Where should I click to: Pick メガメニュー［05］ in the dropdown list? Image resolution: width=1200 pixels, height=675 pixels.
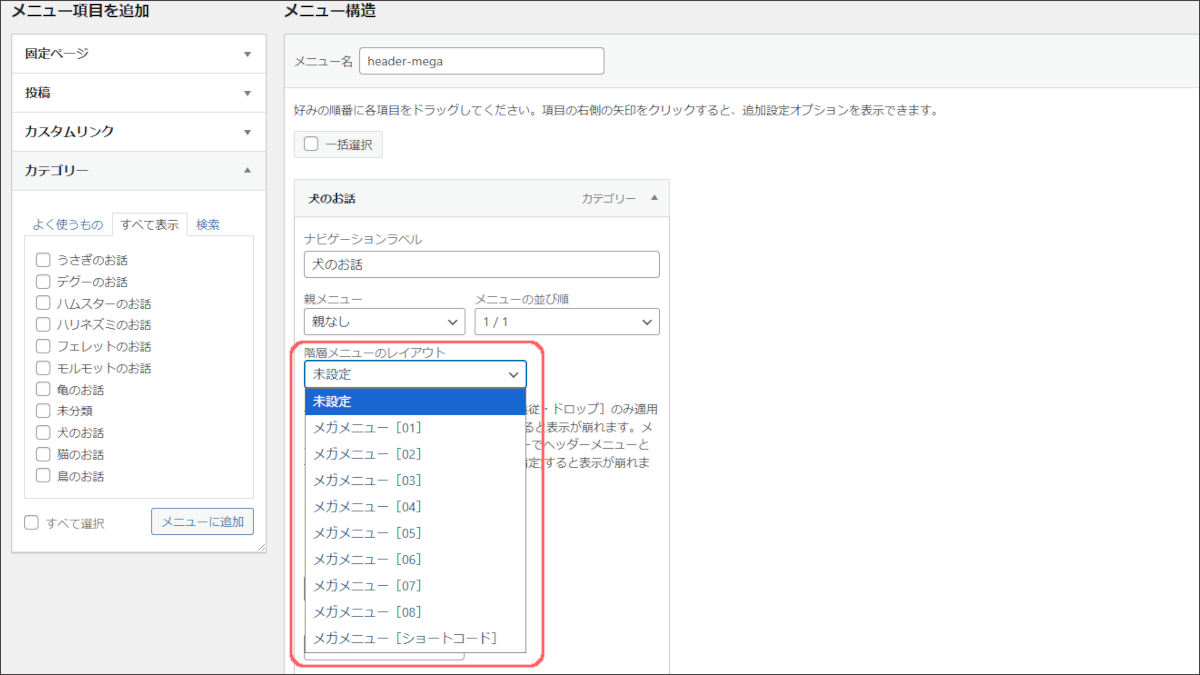[367, 533]
